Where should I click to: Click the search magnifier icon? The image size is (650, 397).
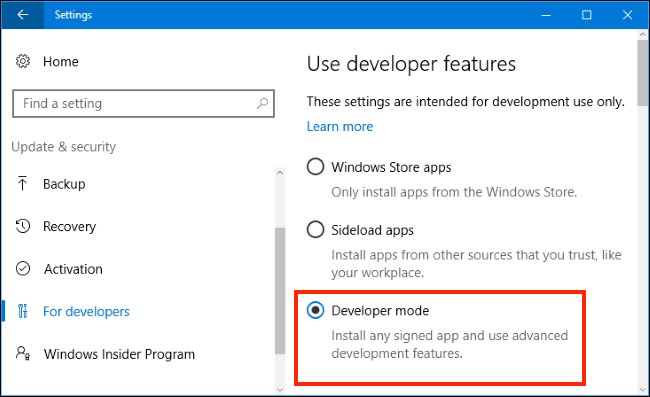(x=262, y=103)
